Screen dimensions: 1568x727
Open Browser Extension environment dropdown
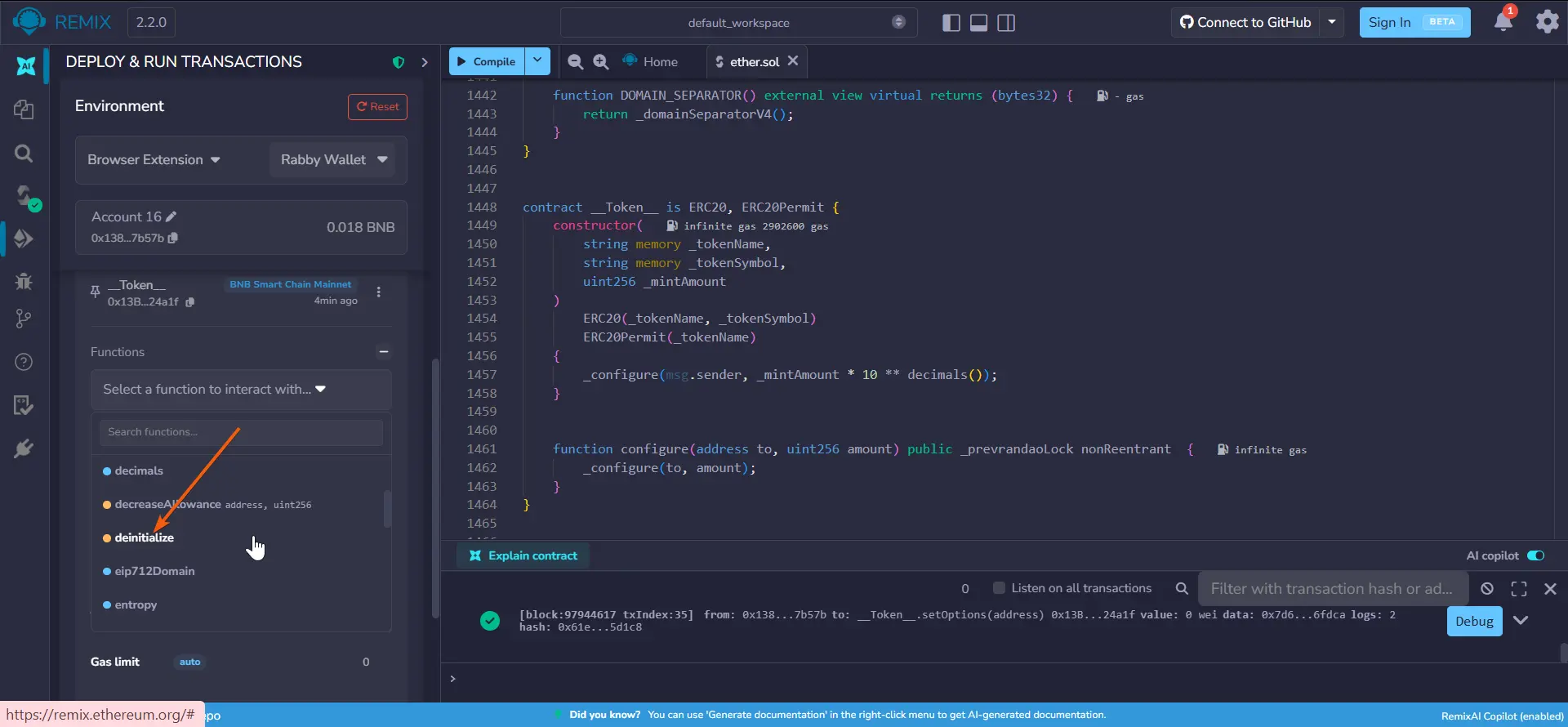coord(154,160)
